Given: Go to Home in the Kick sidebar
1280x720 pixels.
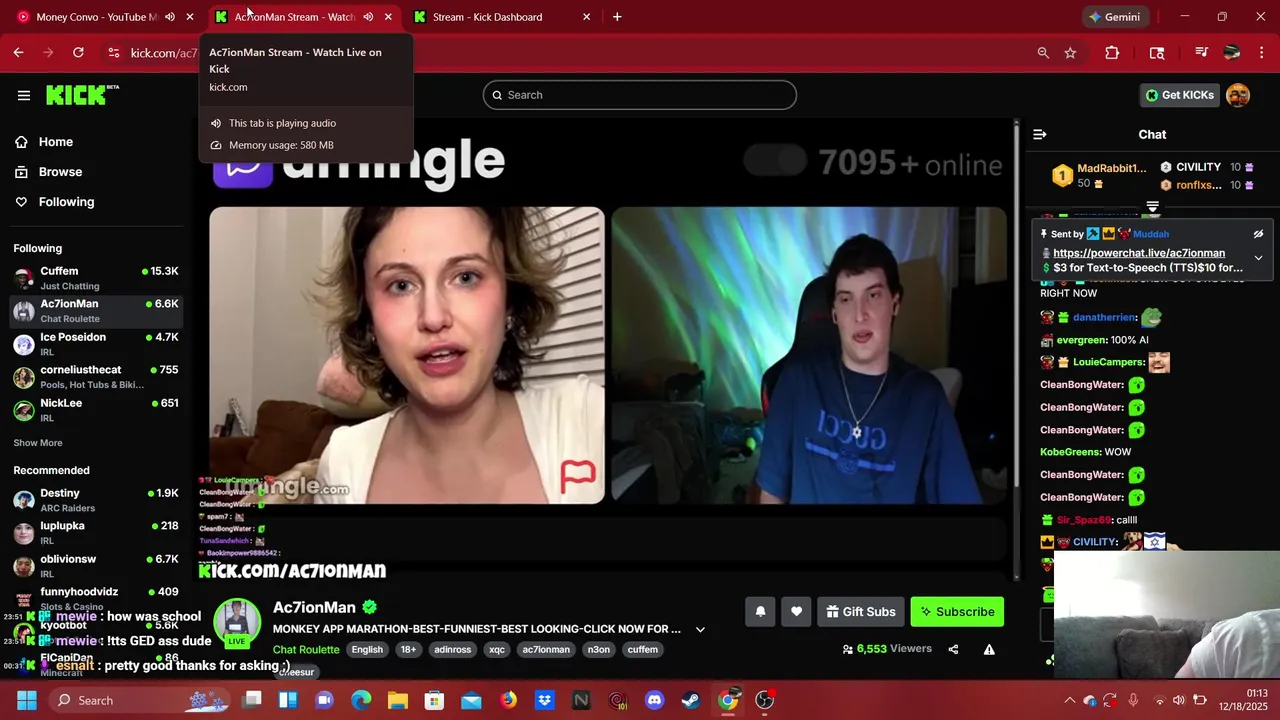Looking at the screenshot, I should pos(56,142).
